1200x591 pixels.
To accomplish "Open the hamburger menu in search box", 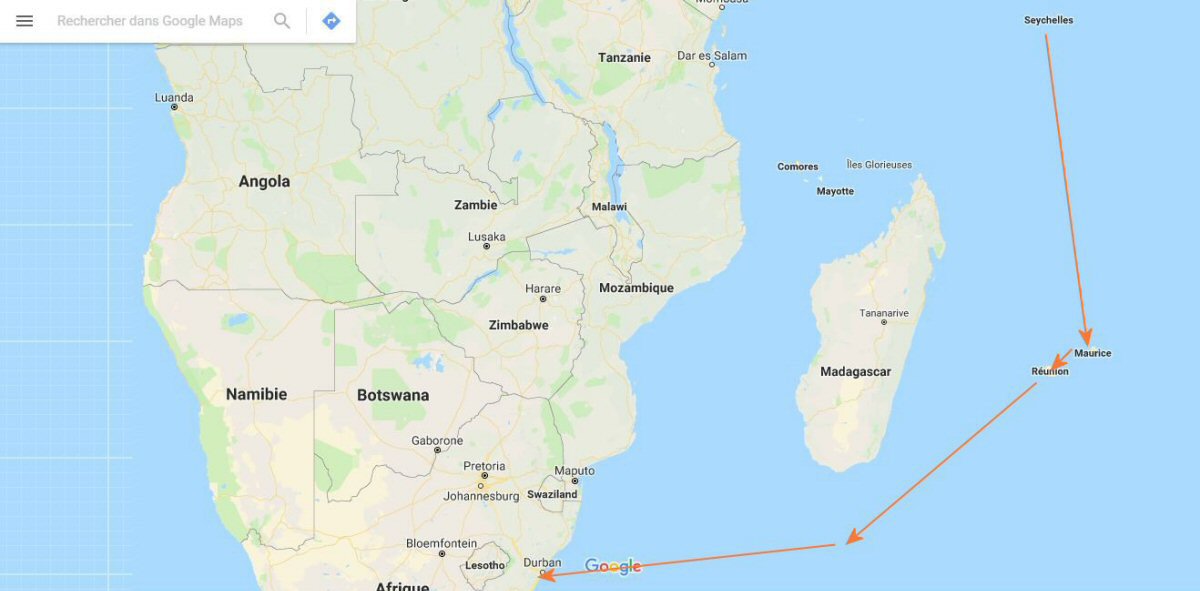I will click(25, 20).
